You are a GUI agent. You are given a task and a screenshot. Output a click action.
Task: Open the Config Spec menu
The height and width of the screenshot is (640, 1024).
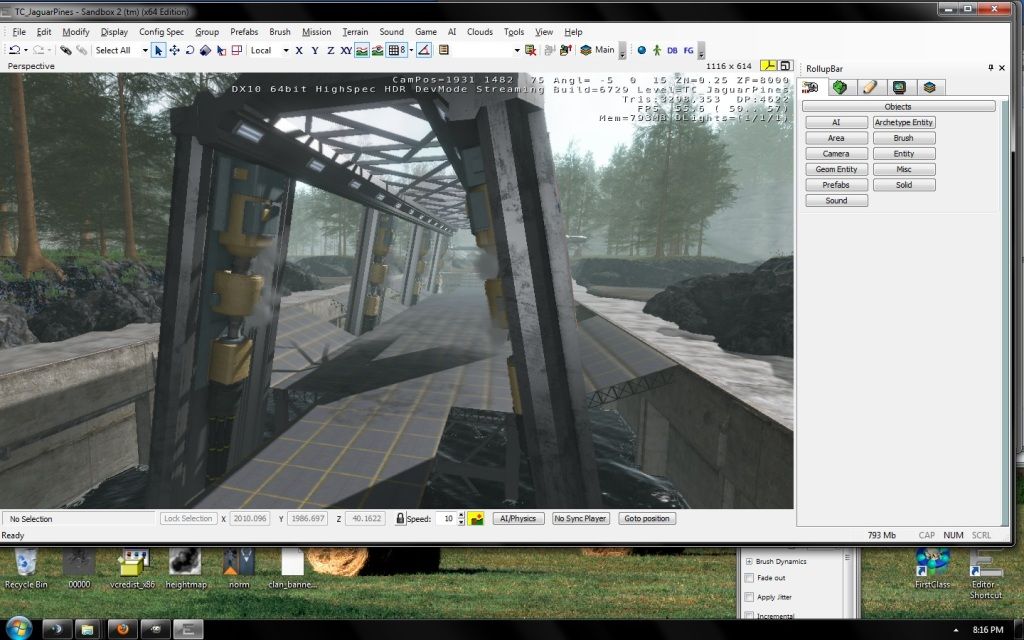[161, 31]
